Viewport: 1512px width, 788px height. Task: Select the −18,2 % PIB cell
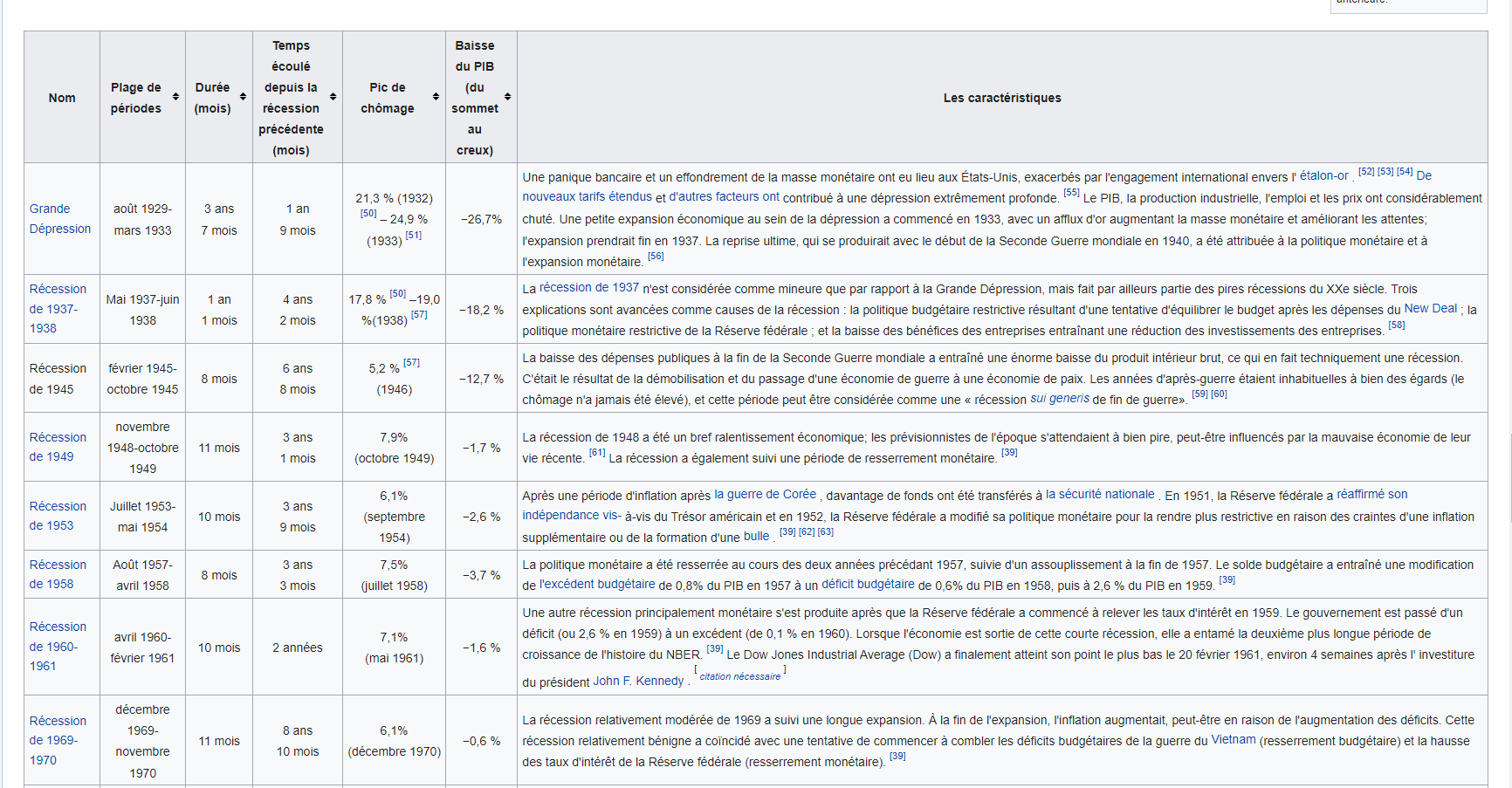[481, 310]
